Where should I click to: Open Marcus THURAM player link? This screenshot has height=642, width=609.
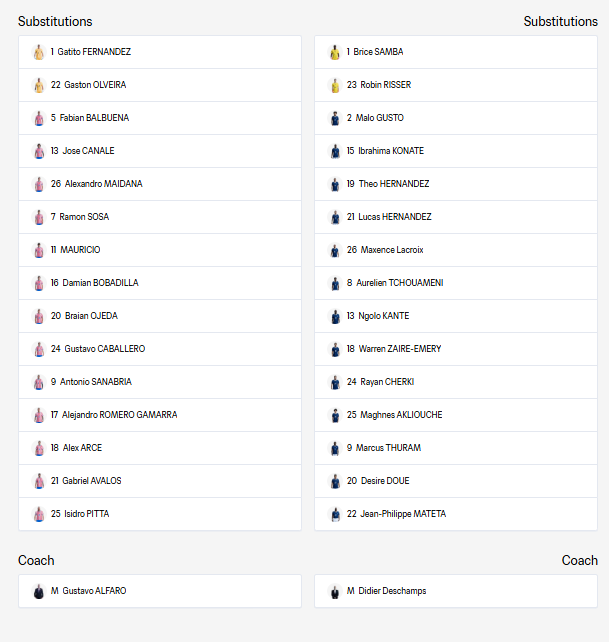coord(384,448)
